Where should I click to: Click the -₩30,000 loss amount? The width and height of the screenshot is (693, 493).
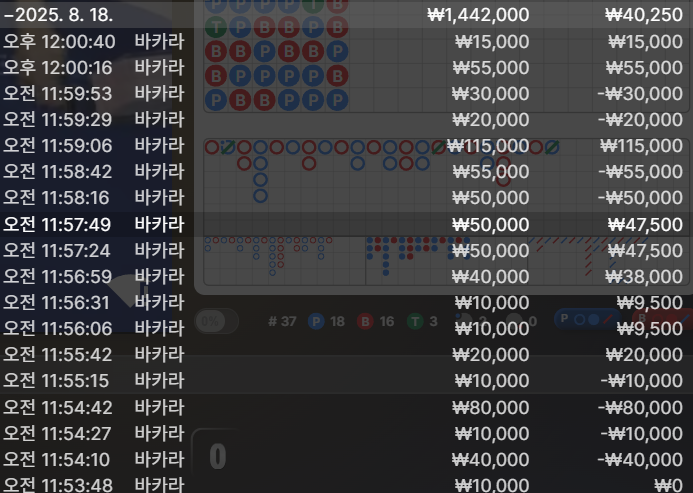click(640, 94)
